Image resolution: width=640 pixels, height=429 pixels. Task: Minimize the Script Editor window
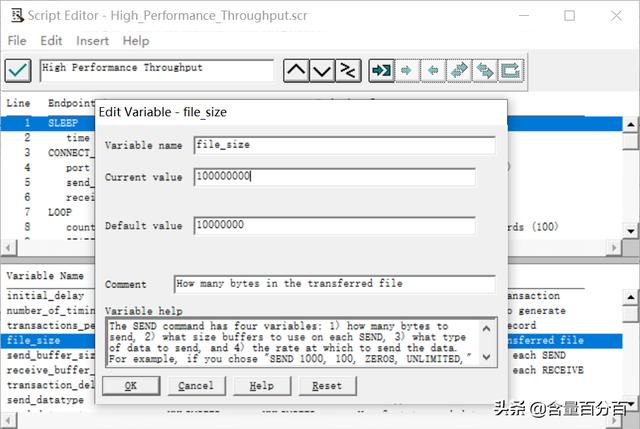pos(524,16)
